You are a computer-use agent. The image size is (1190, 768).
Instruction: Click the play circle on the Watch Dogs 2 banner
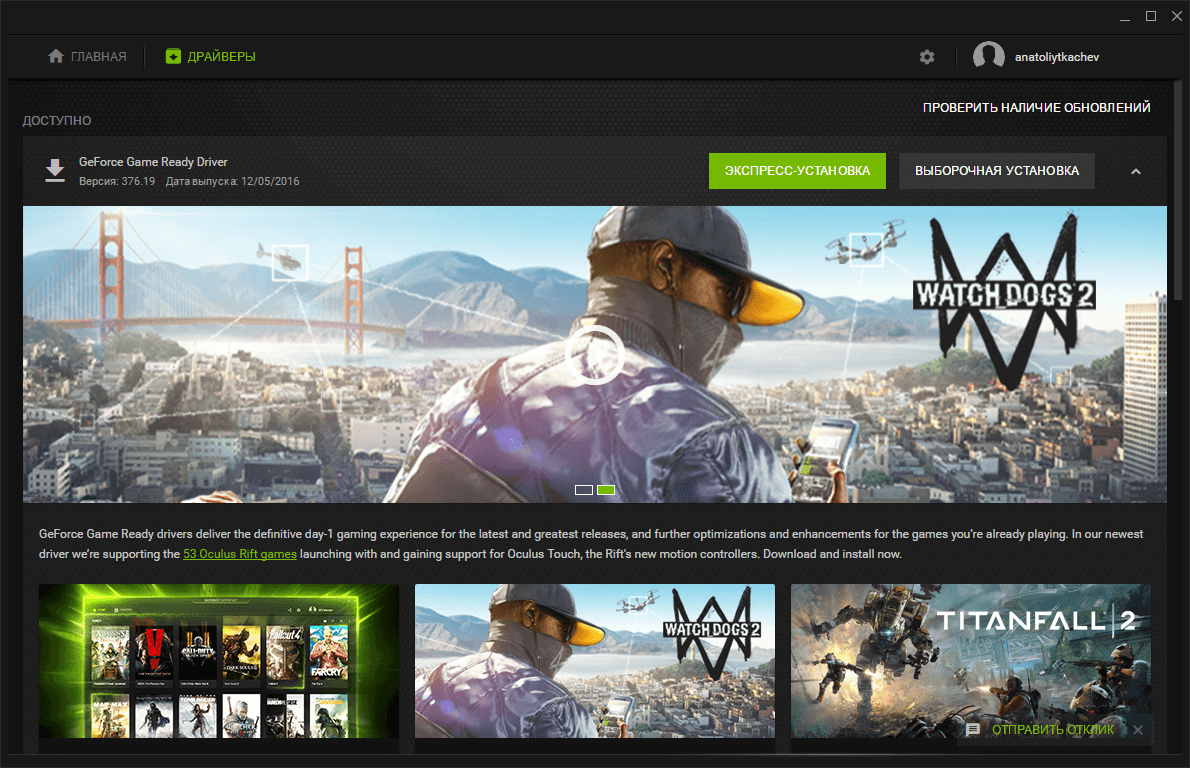click(x=594, y=355)
